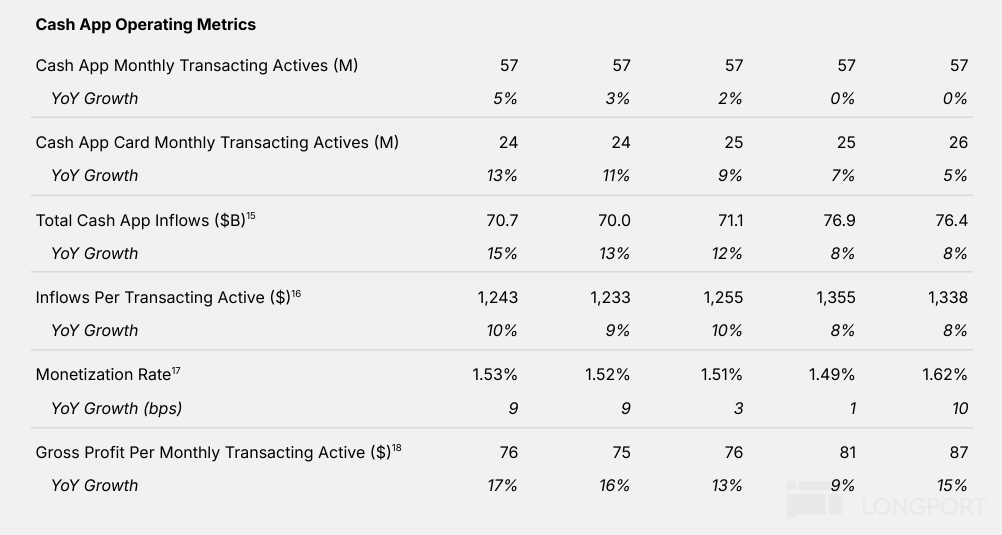This screenshot has width=1002, height=535.
Task: Select the 87 gross profit per active value
Action: click(x=959, y=452)
